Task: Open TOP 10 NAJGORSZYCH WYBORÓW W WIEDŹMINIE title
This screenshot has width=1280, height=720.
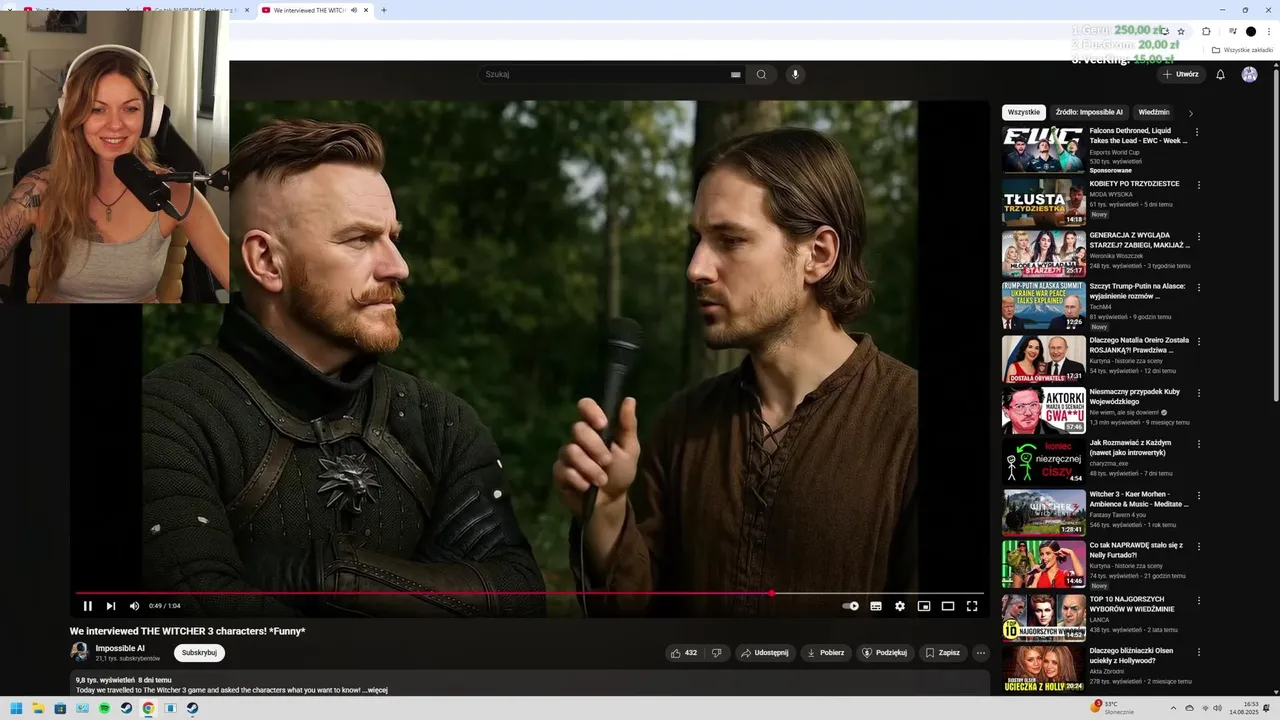Action: (1132, 604)
